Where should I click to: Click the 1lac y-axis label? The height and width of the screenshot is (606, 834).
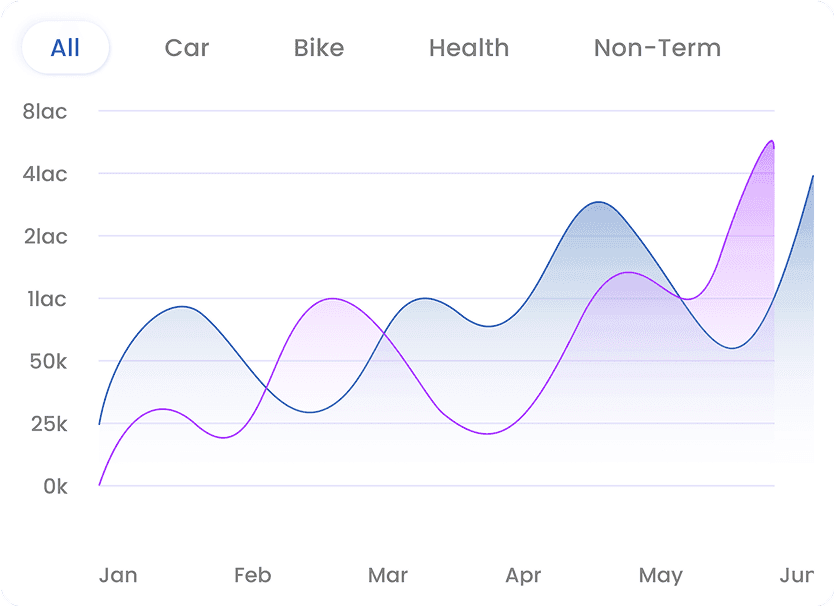(x=47, y=299)
